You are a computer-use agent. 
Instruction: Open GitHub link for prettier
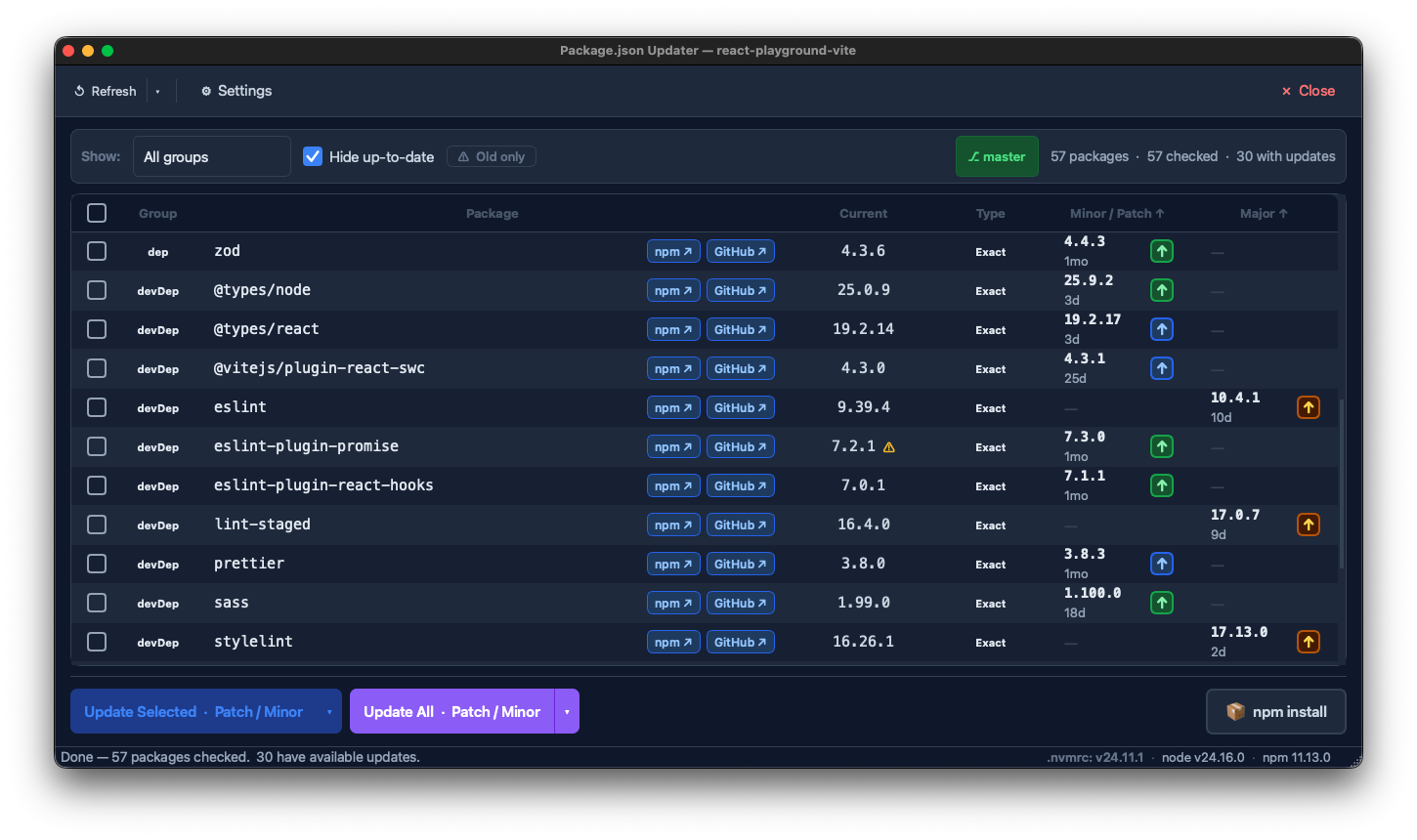(x=741, y=564)
